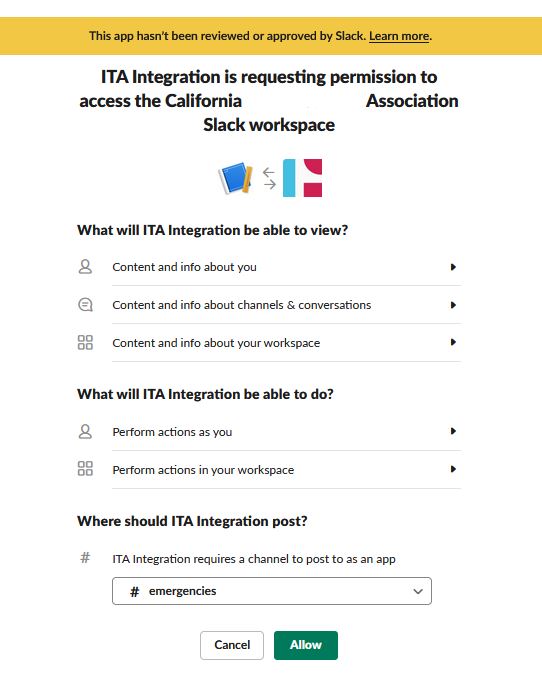Click the two-way arrows icon between the logos
Viewport: 542px width, 673px height.
click(x=269, y=178)
